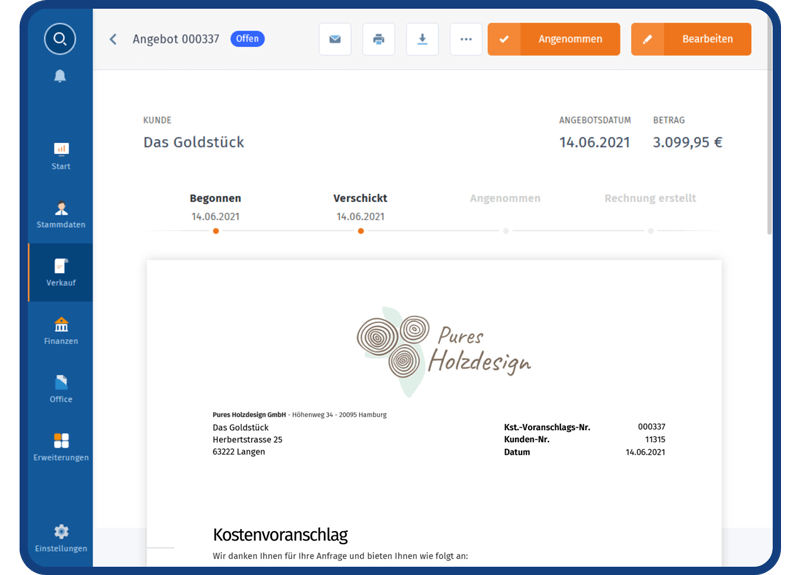Viewport: 800px width, 575px height.
Task: Click the Kostenvoranschlag heading
Action: [x=280, y=535]
